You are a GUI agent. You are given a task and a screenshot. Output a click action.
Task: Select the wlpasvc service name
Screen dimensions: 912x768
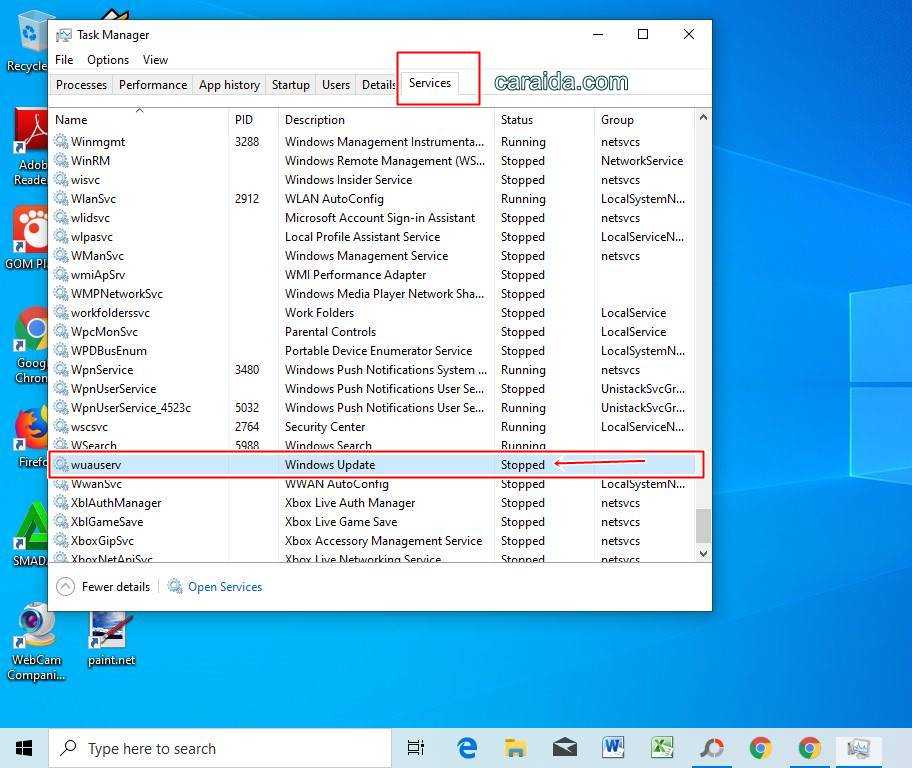(92, 237)
